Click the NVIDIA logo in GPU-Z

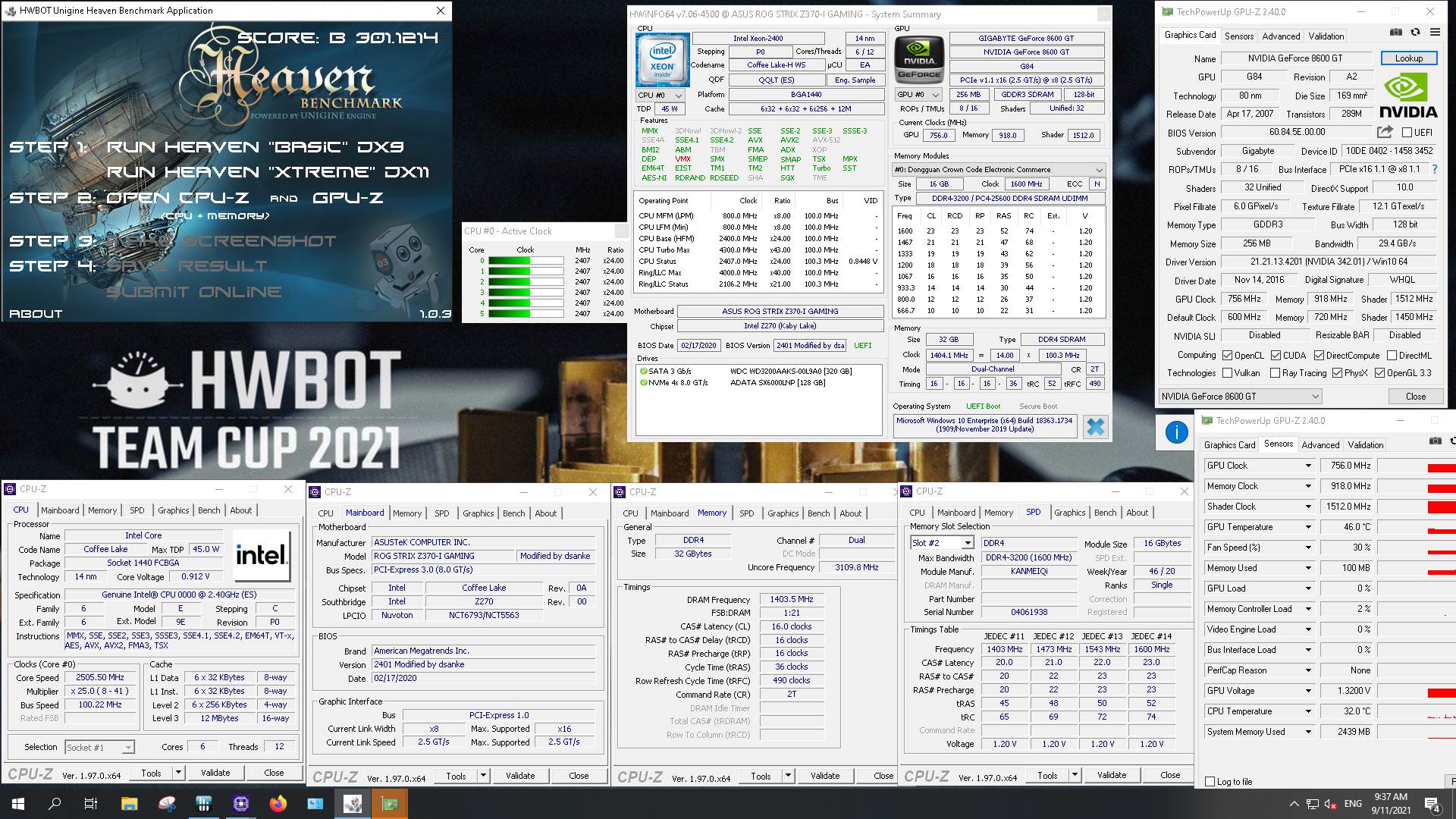click(x=1407, y=96)
